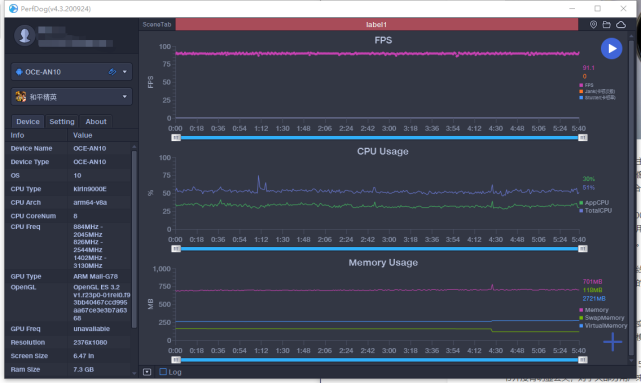
Task: Click Memory Usage chart left slider handle
Action: pos(176,360)
